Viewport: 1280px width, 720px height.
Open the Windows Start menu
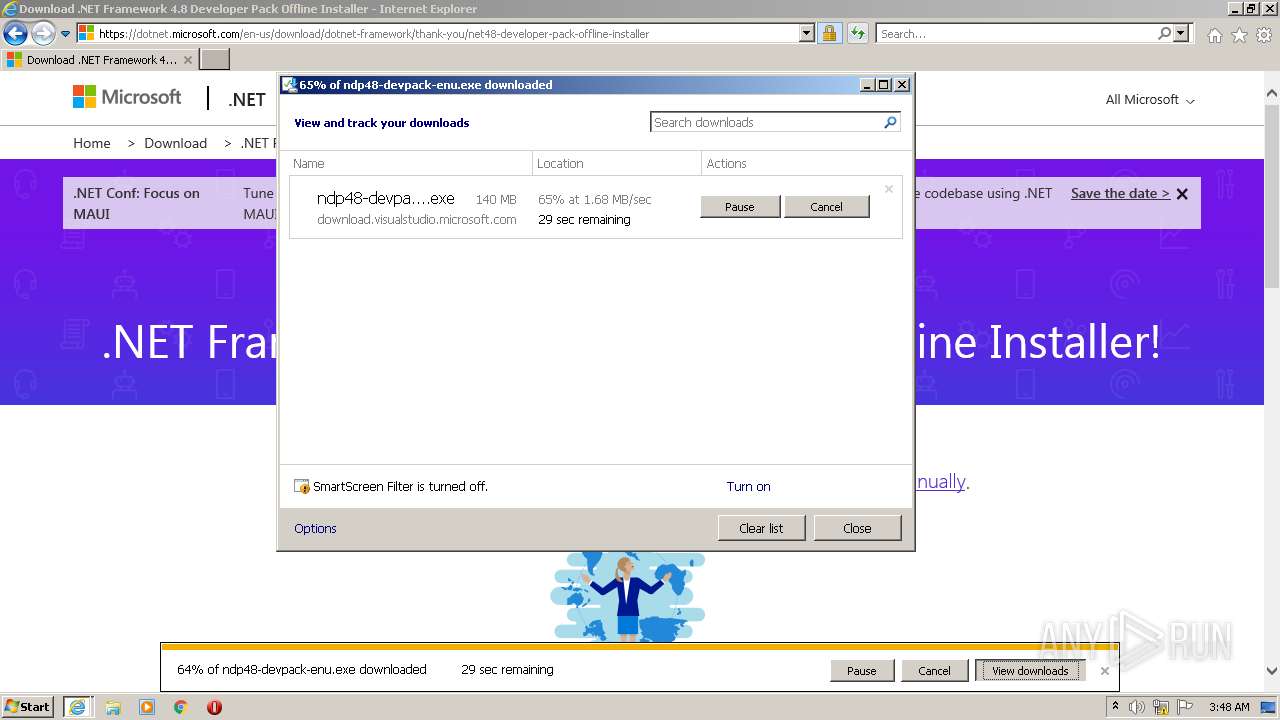coord(28,707)
